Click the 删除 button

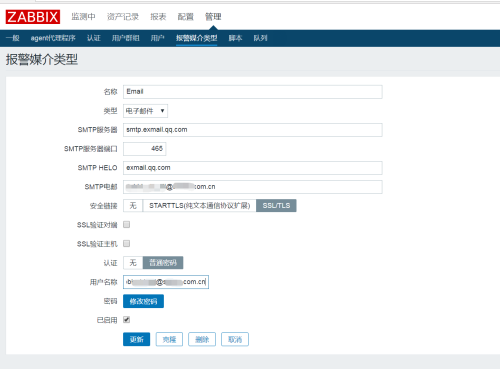tap(202, 339)
